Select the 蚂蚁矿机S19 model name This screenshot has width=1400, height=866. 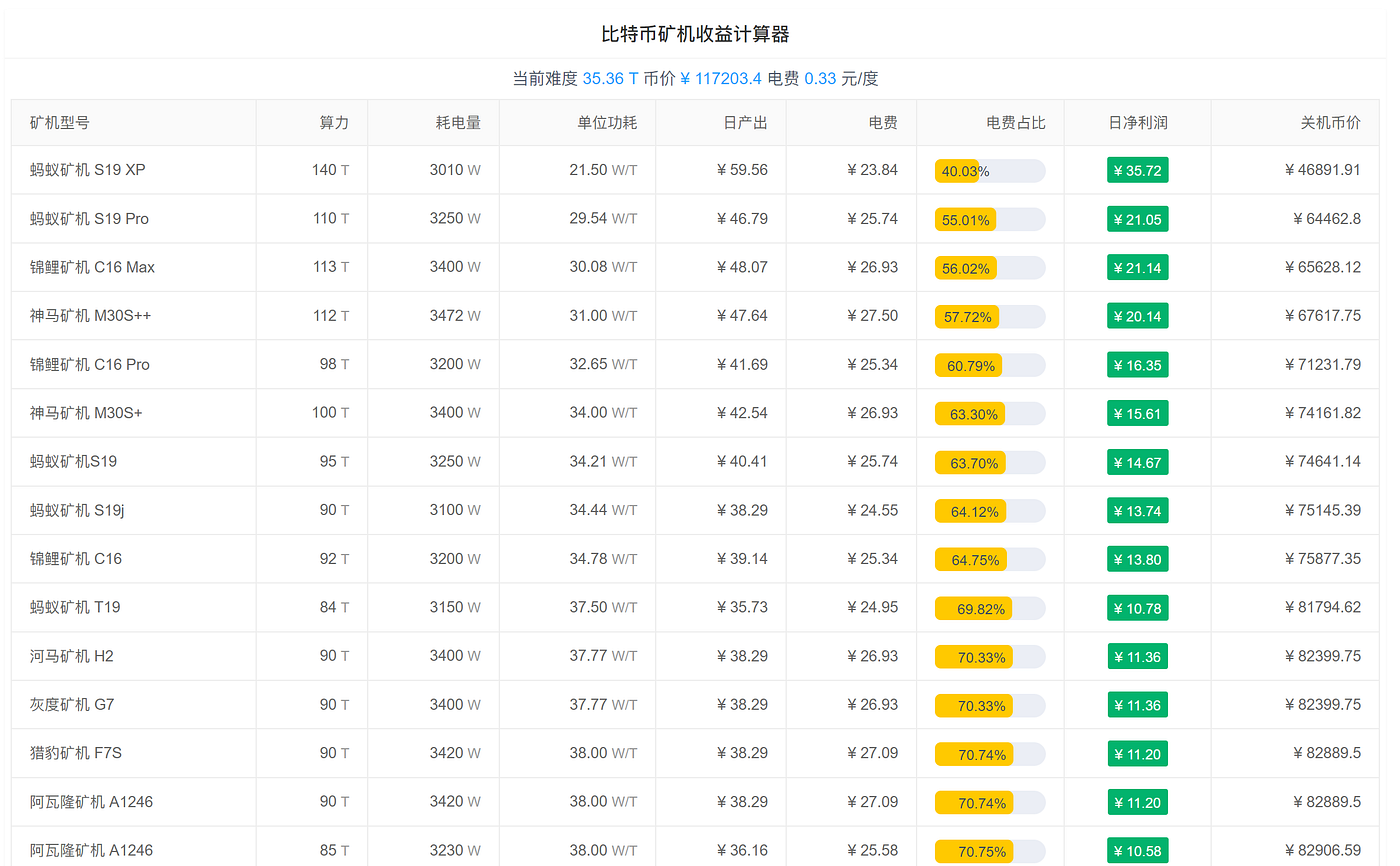pos(73,462)
